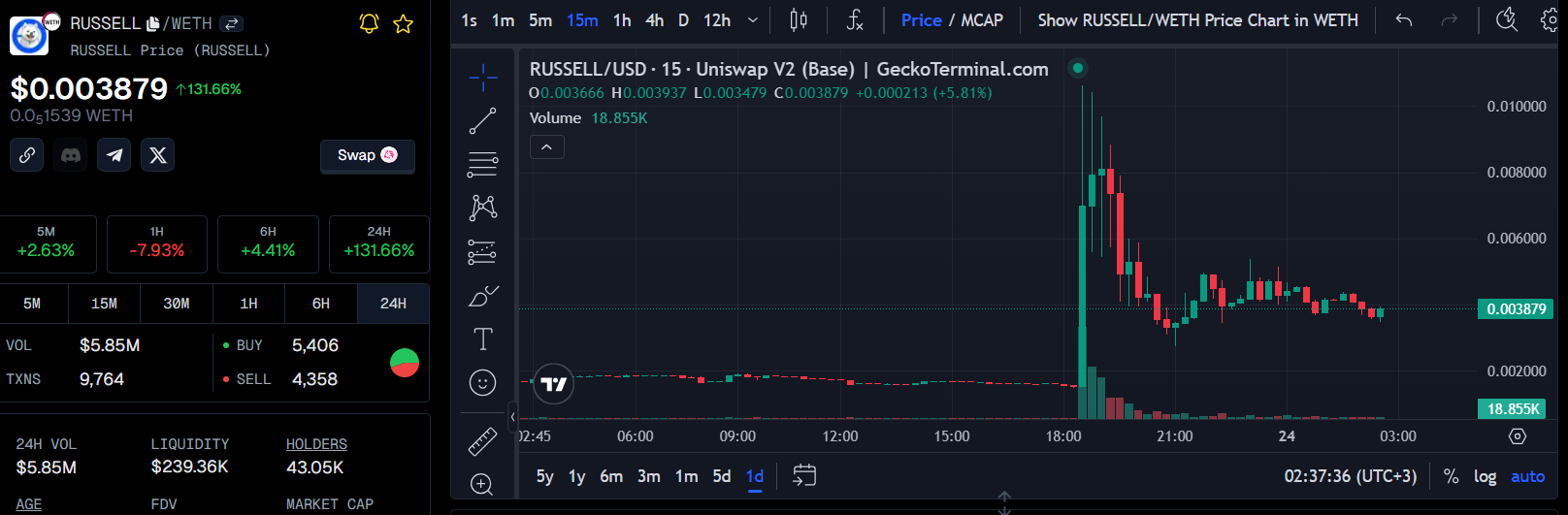
Task: Select the D daily timeframe
Action: coord(683,20)
